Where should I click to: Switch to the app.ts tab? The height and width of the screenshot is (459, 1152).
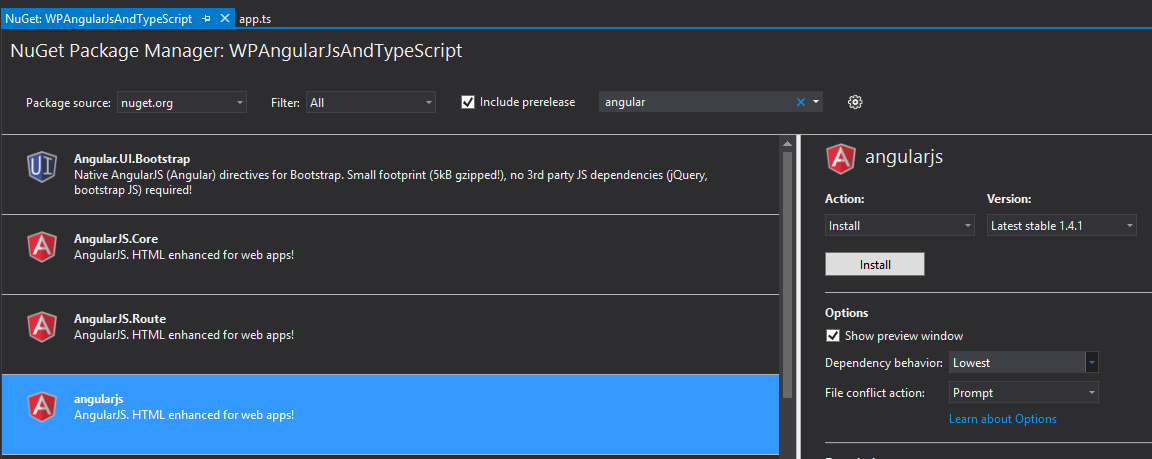point(256,19)
